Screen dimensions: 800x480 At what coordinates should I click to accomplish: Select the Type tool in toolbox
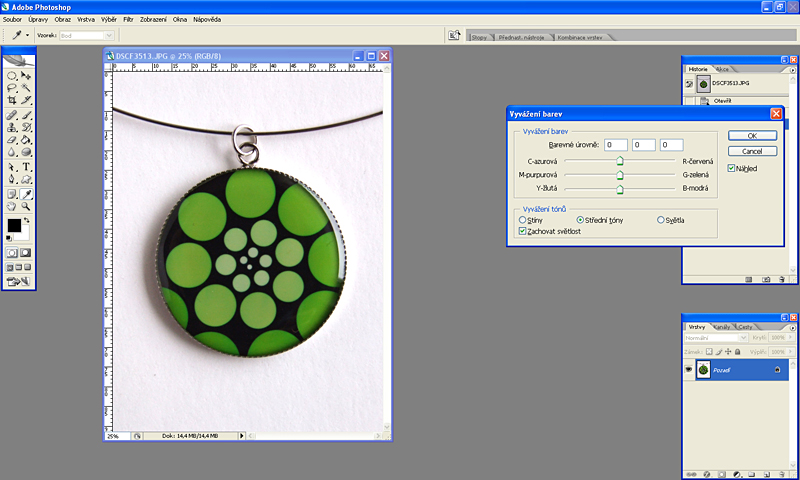pyautogui.click(x=26, y=167)
